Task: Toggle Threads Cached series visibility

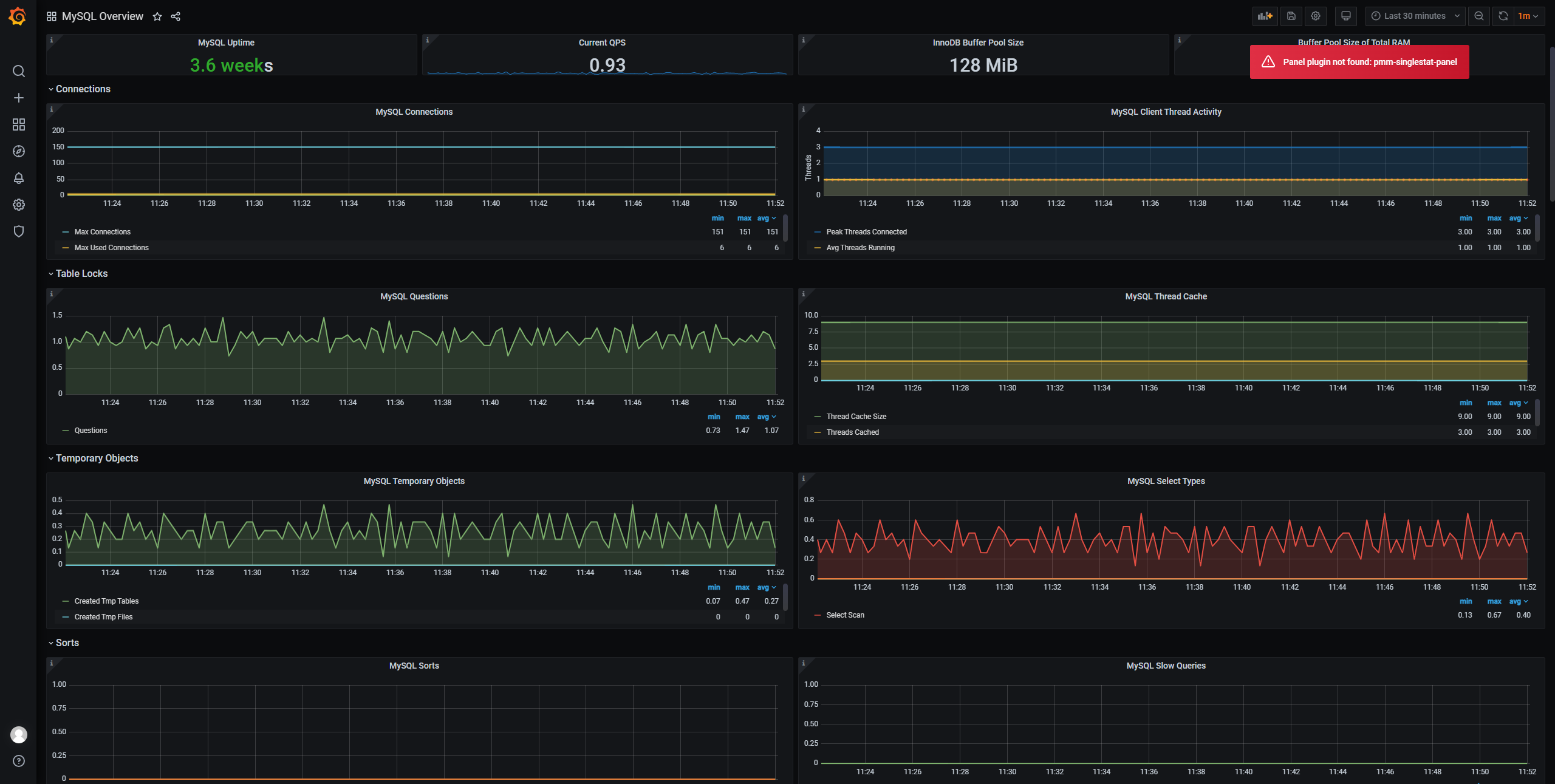Action: click(x=852, y=432)
